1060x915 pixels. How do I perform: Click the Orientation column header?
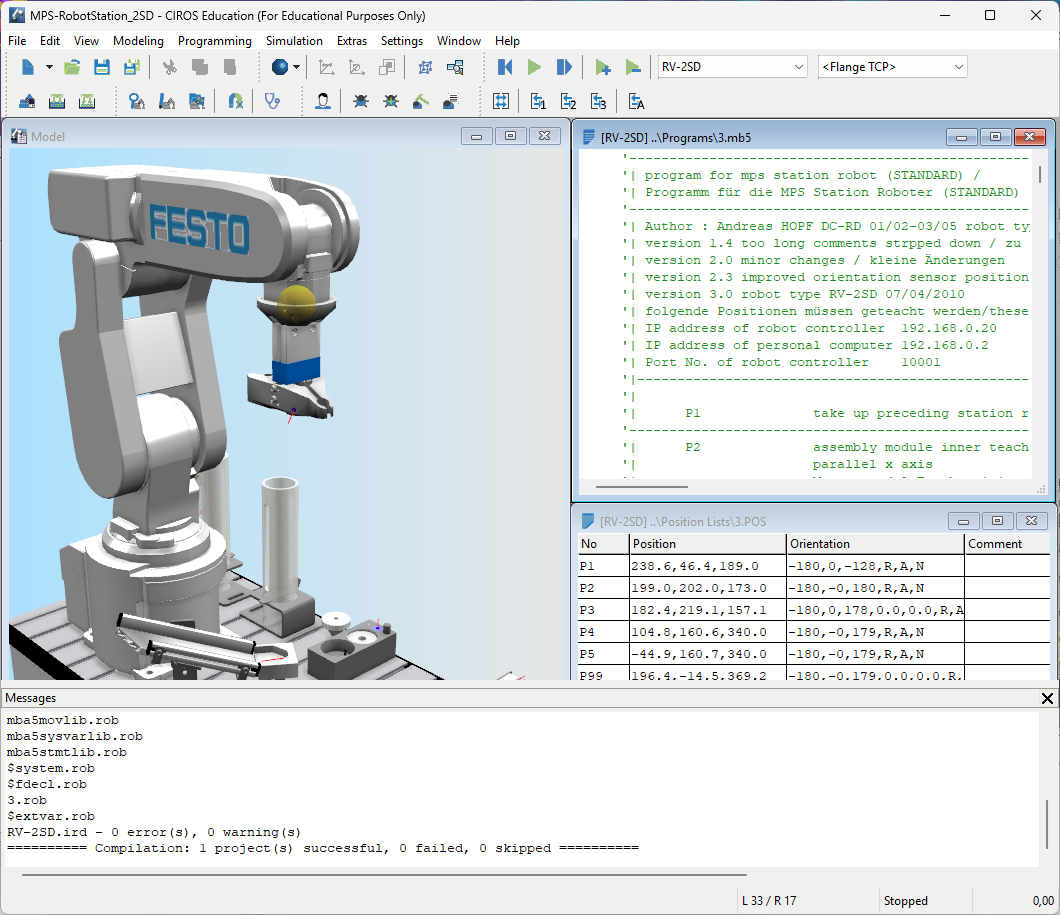tap(875, 544)
